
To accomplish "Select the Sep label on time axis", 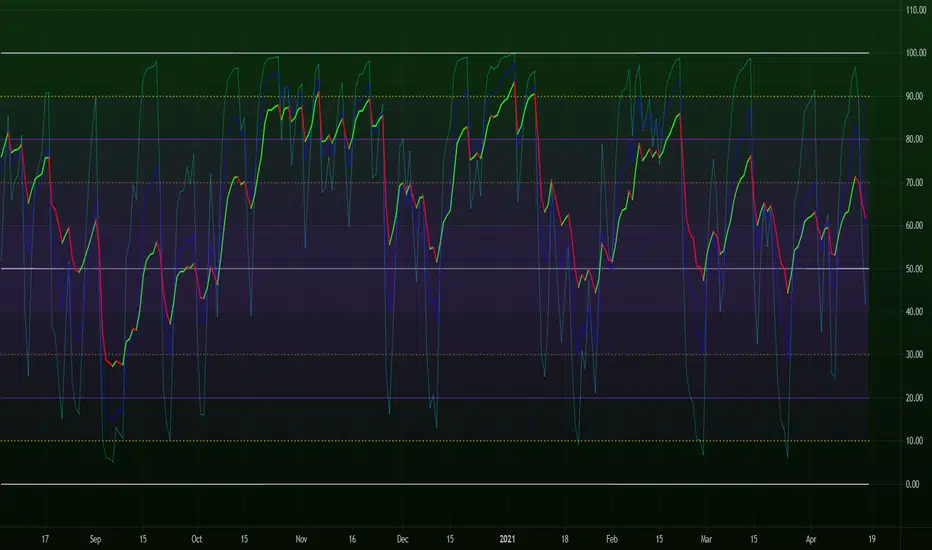I will point(95,539).
